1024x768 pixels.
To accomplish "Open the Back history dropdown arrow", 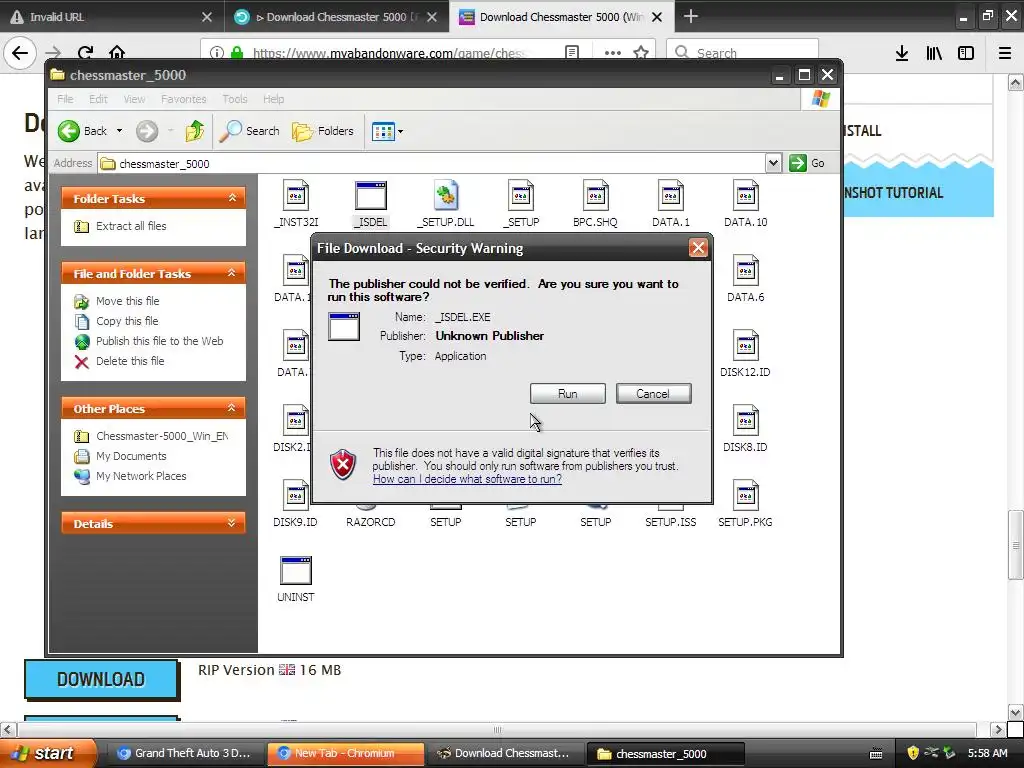I will [x=120, y=131].
